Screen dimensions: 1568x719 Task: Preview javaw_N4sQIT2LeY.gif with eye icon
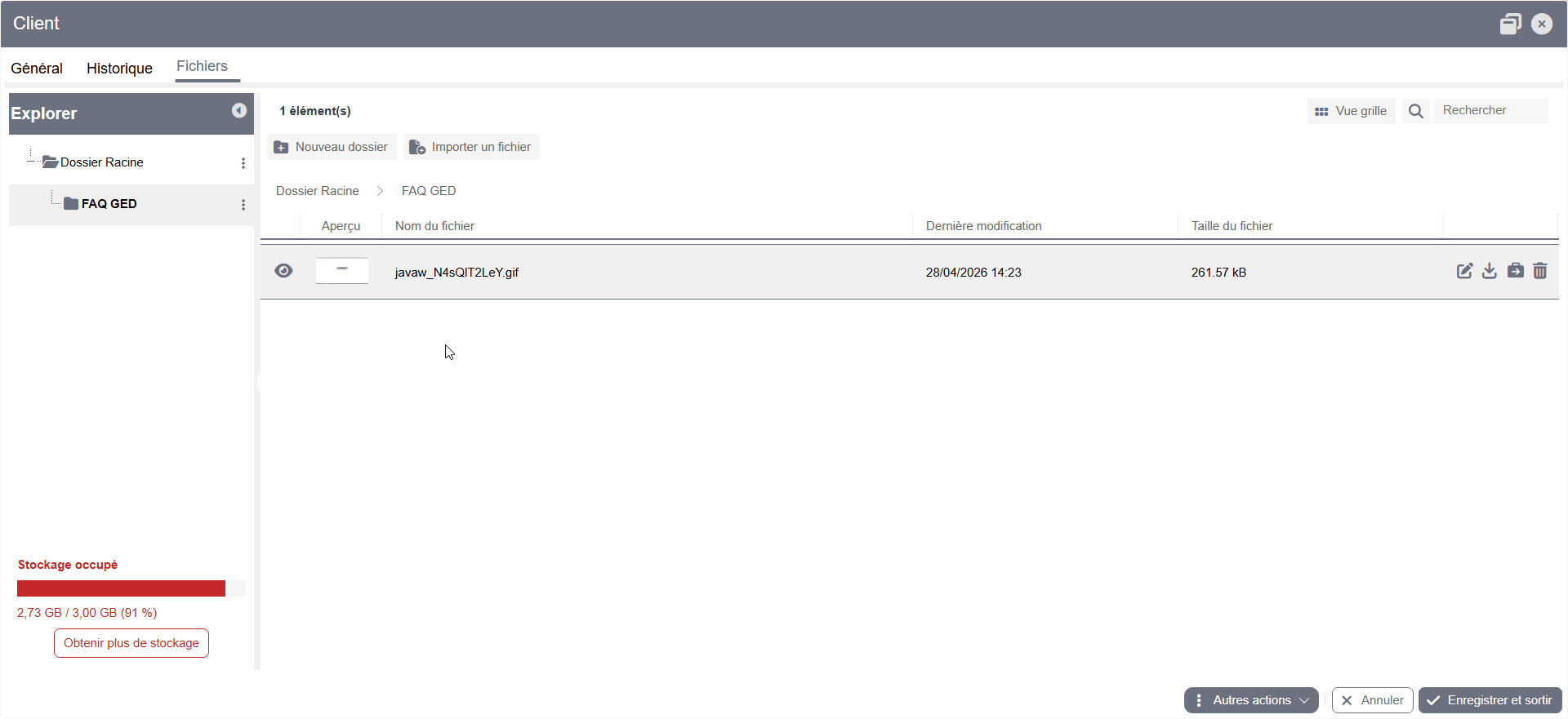[x=283, y=271]
